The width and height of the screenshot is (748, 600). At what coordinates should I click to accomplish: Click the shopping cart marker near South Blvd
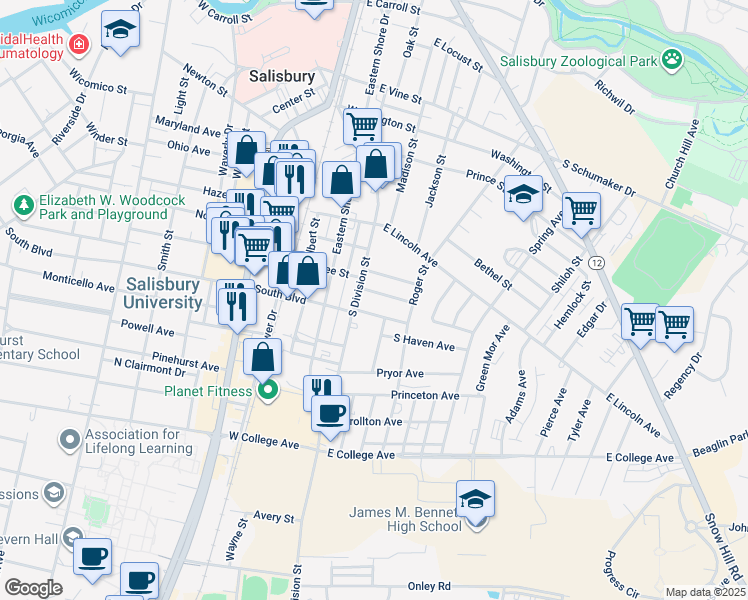pos(255,249)
